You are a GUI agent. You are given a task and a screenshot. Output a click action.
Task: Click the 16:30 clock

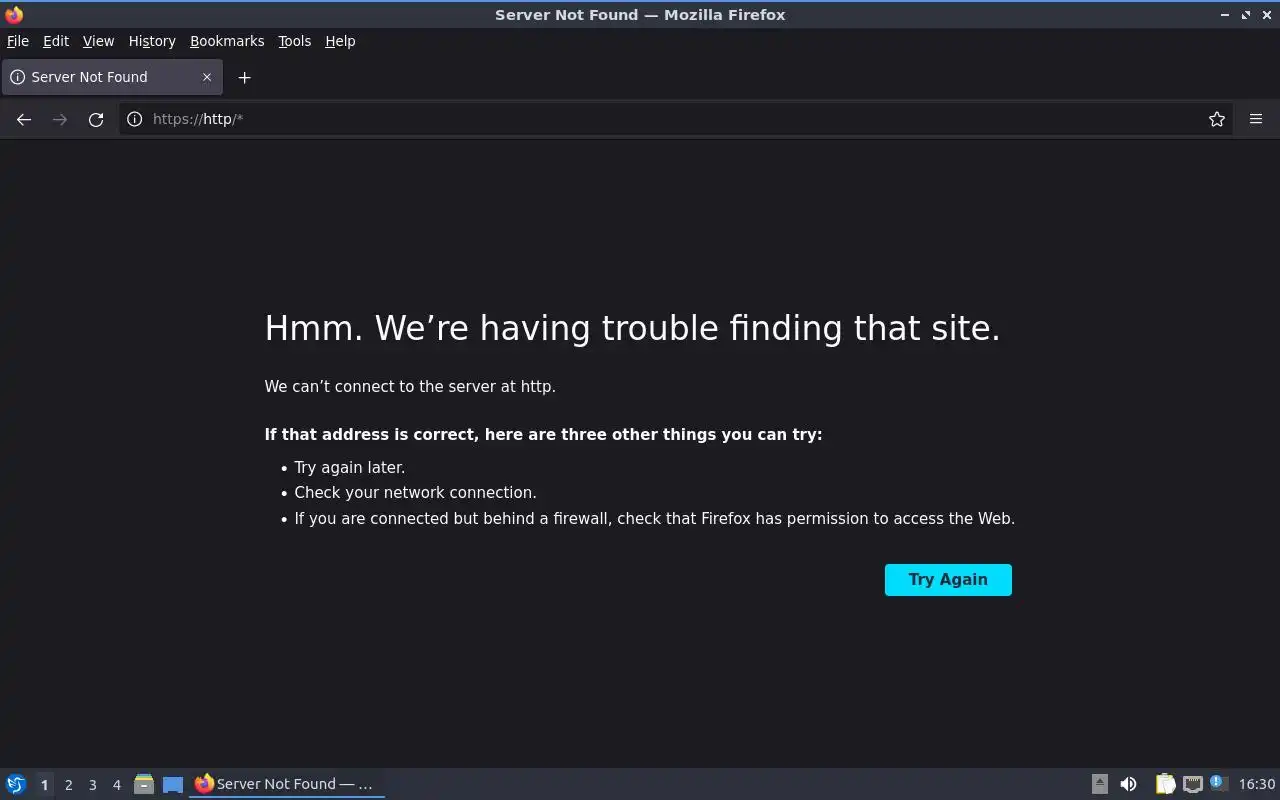[1257, 784]
